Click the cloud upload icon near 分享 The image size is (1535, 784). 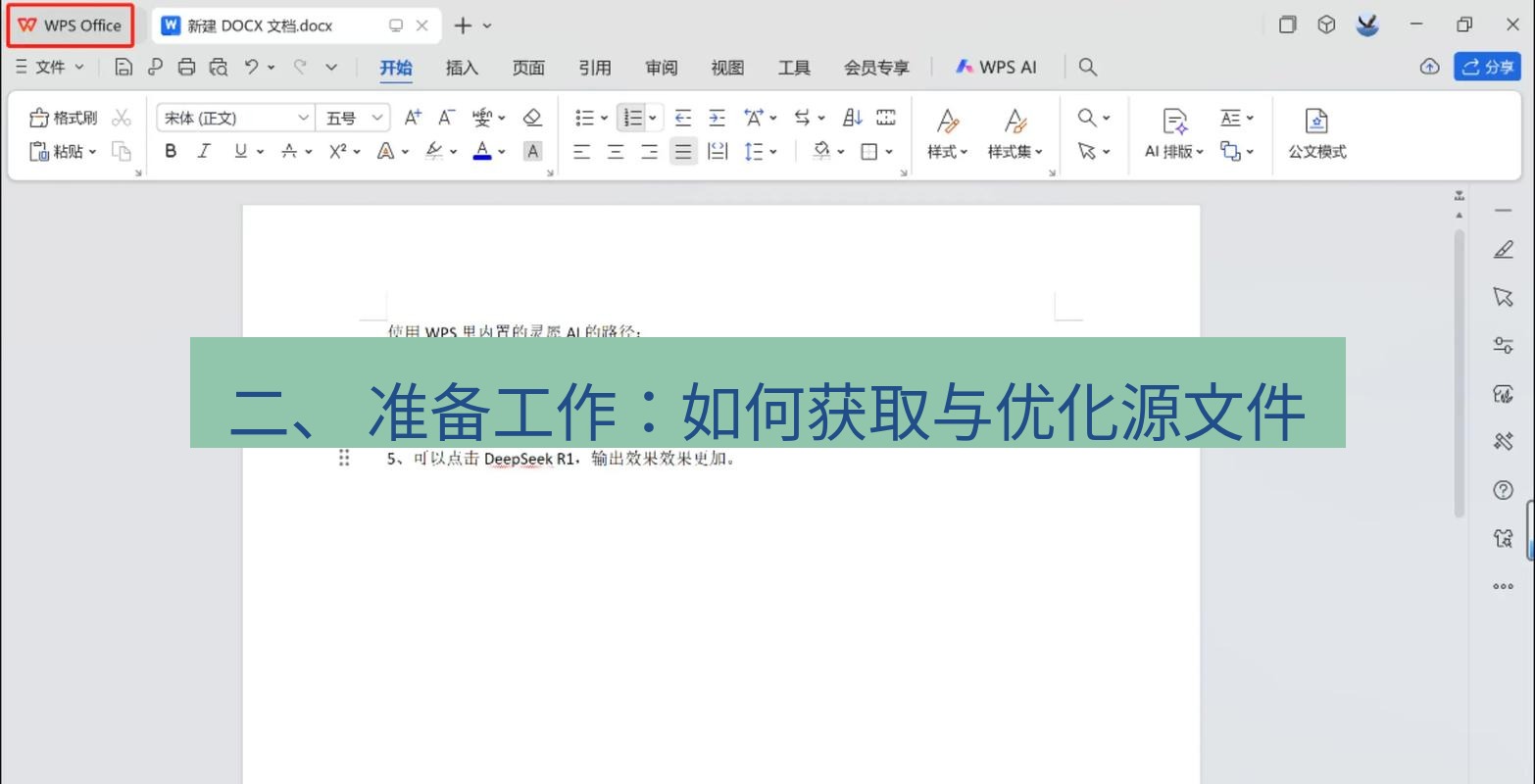click(x=1429, y=67)
